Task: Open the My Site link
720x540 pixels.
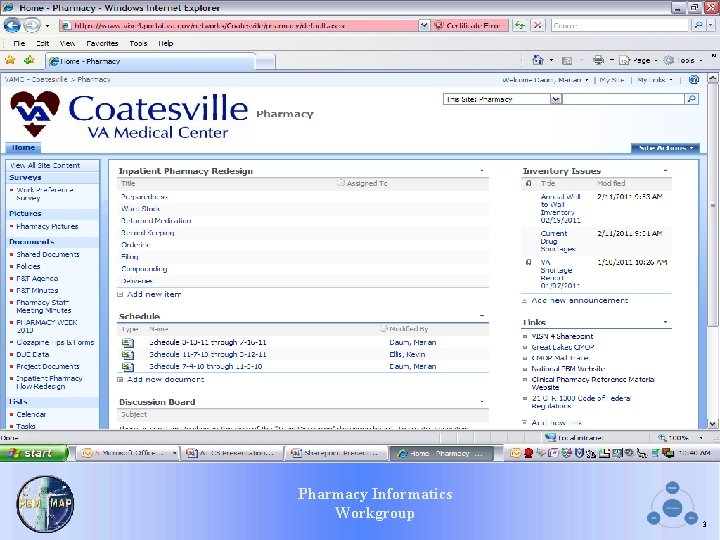Action: click(612, 79)
